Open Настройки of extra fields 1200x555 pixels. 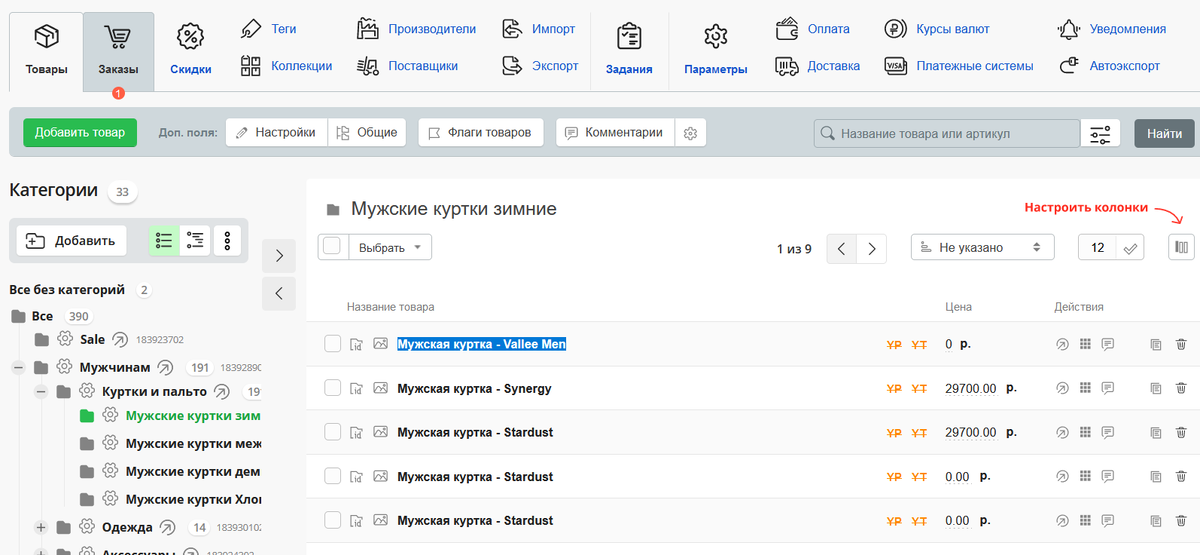pos(277,132)
